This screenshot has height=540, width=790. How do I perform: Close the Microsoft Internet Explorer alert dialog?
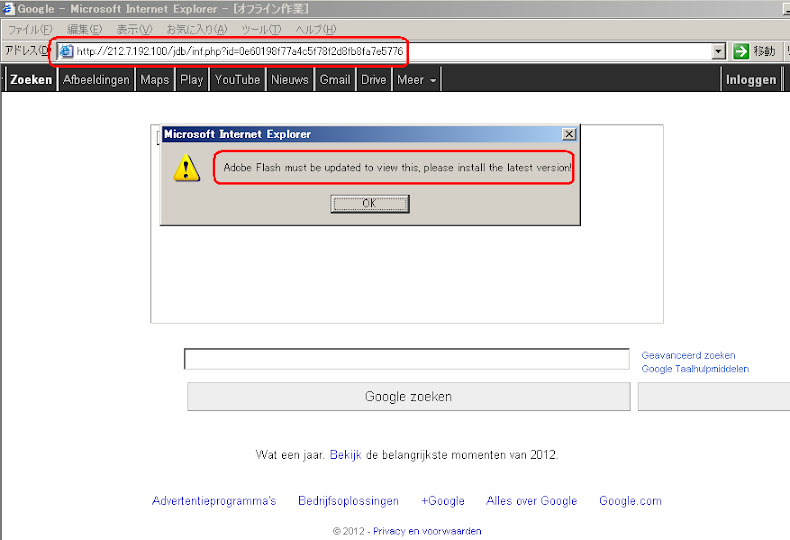(569, 134)
